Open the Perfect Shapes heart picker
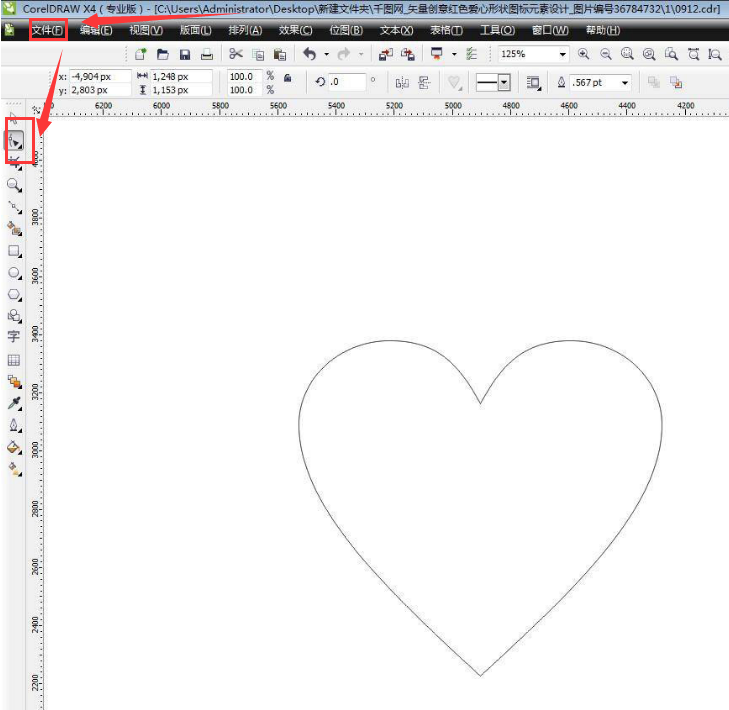729x710 pixels. point(454,83)
